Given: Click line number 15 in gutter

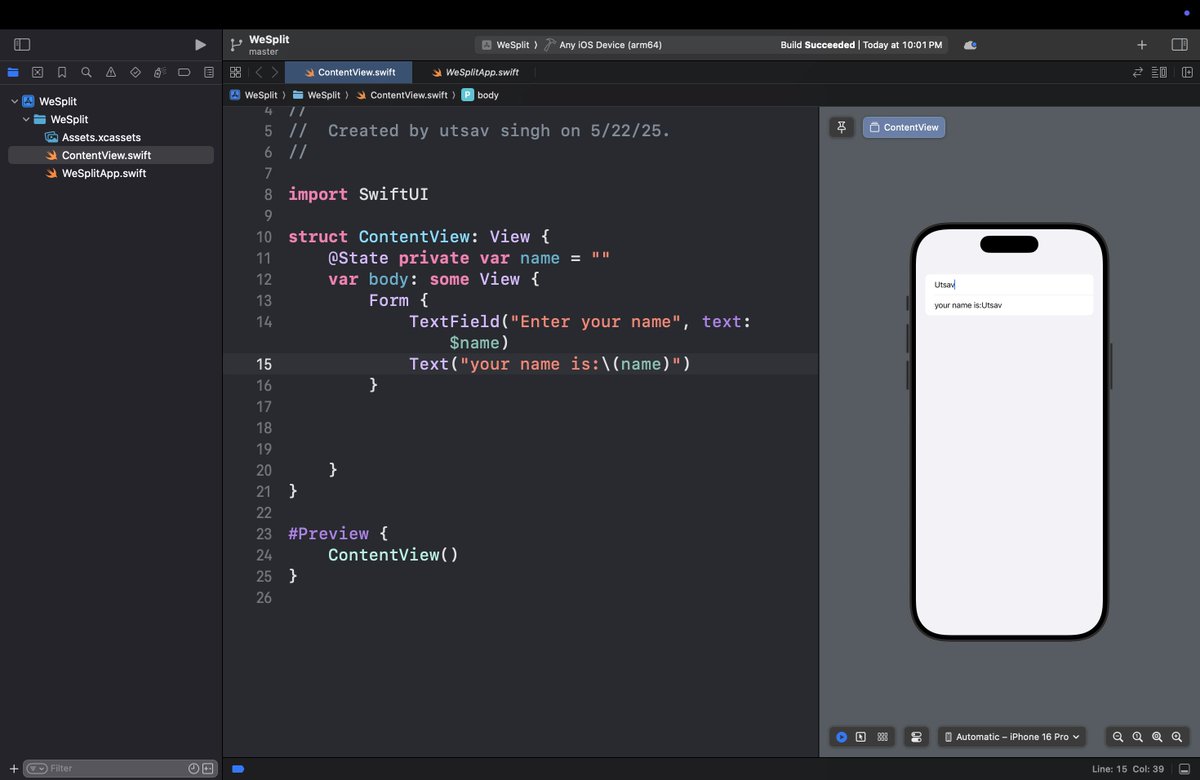Looking at the screenshot, I should (262, 365).
